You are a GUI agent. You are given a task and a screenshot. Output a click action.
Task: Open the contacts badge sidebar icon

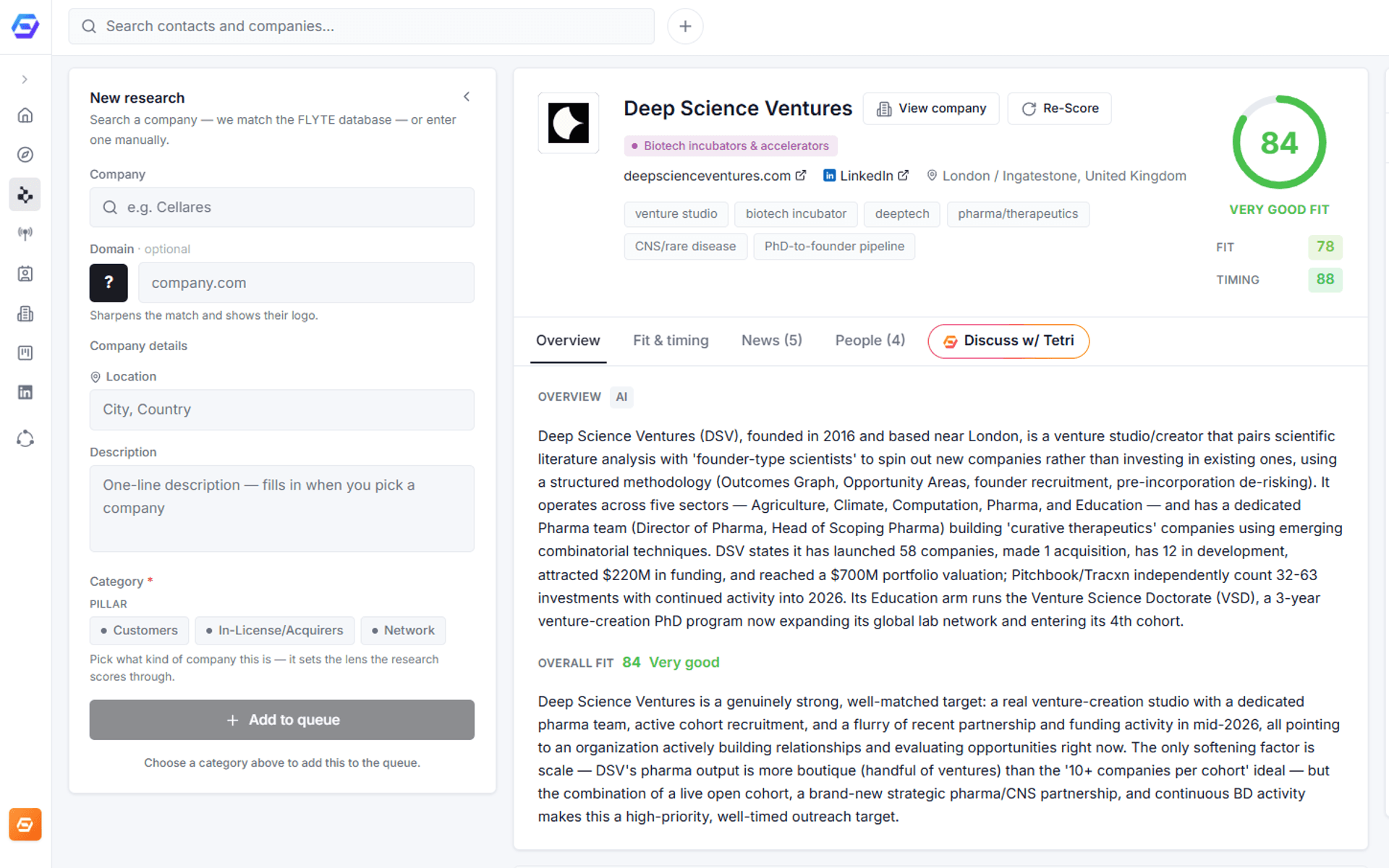[25, 273]
